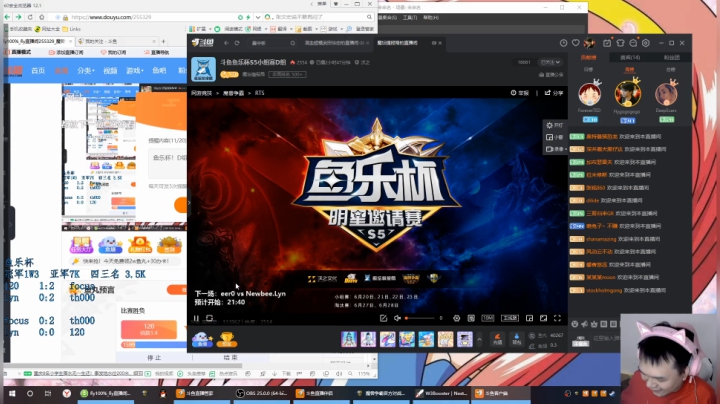The image size is (720, 404).
Task: Open the backpack button in gift bar
Action: (x=517, y=339)
